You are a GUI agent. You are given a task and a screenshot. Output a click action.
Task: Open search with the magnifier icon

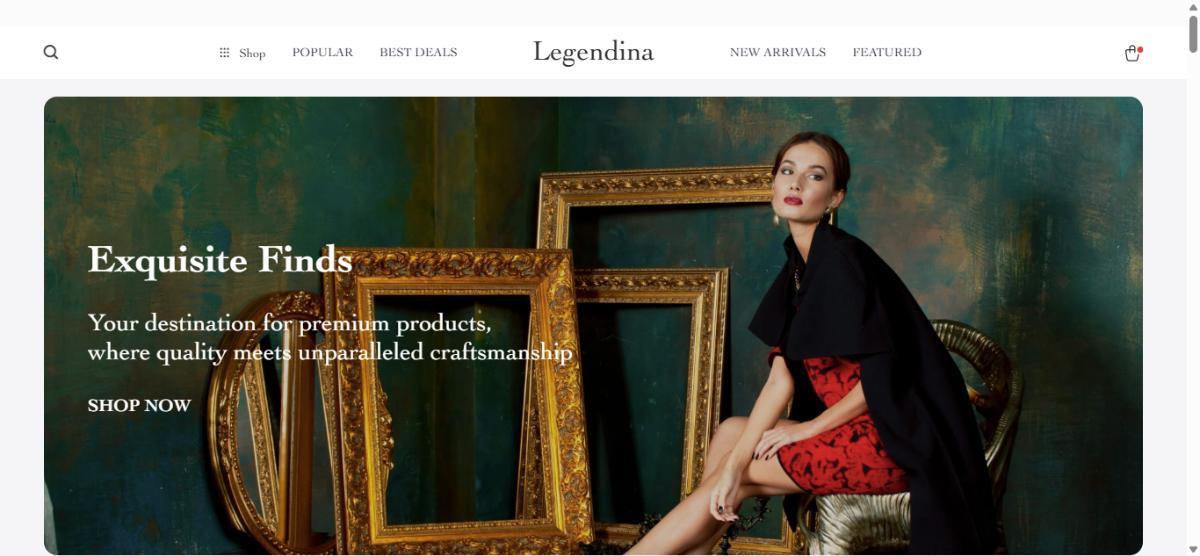[51, 52]
